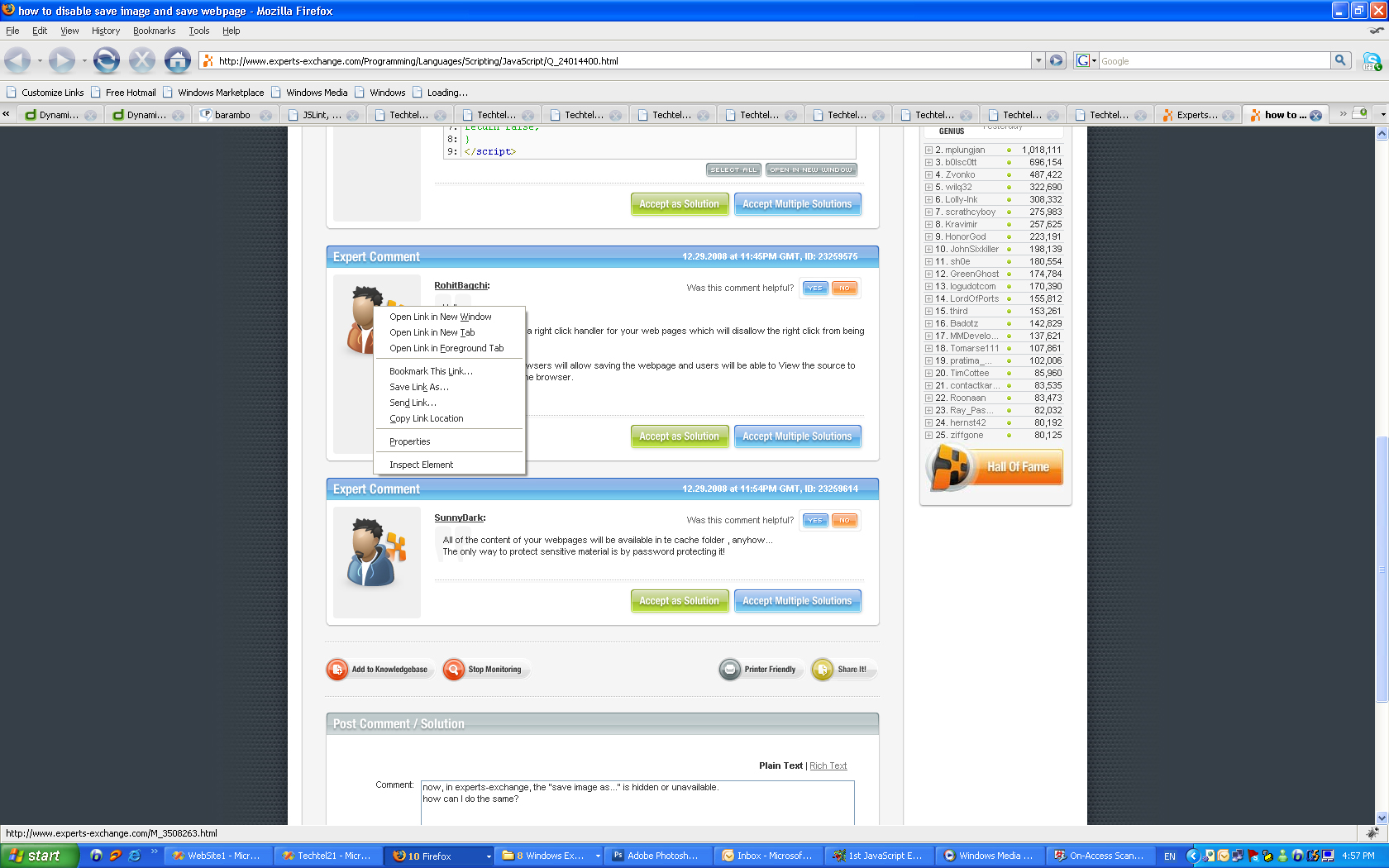Open the Bookmarks menu
The height and width of the screenshot is (868, 1389).
click(x=154, y=31)
